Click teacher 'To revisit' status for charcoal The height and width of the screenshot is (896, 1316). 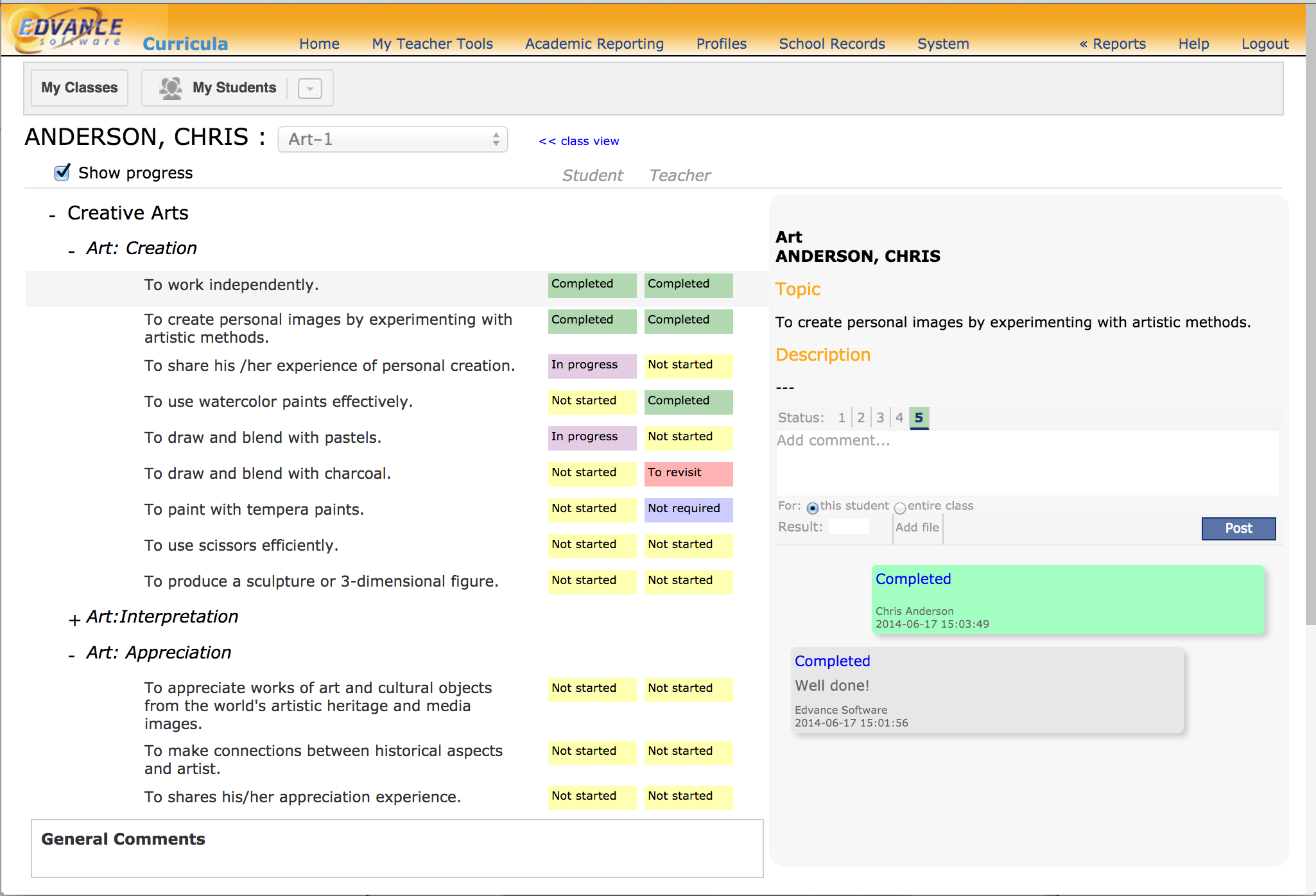[x=688, y=474]
